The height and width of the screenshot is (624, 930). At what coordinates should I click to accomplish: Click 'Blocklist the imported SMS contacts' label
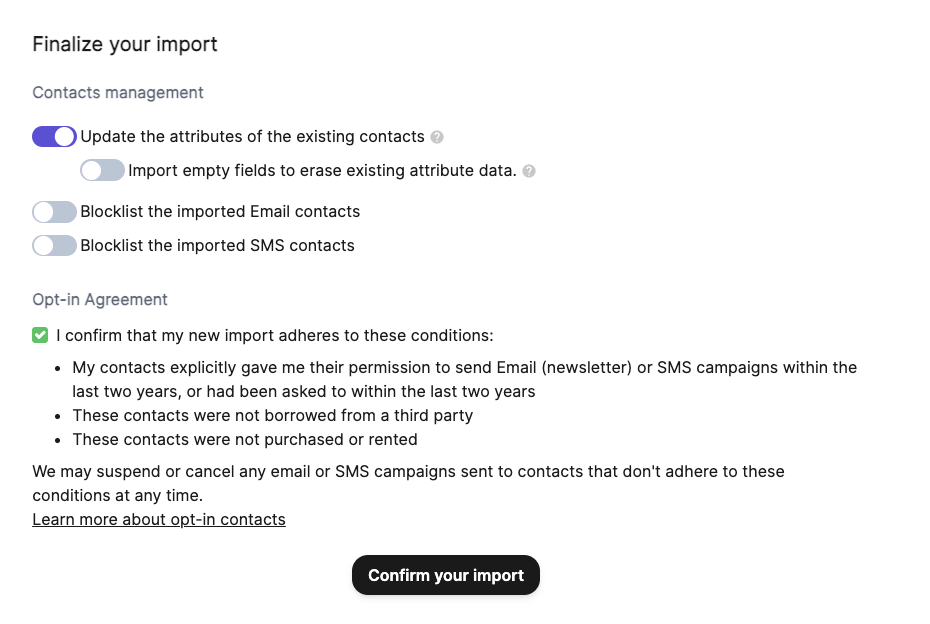point(217,246)
